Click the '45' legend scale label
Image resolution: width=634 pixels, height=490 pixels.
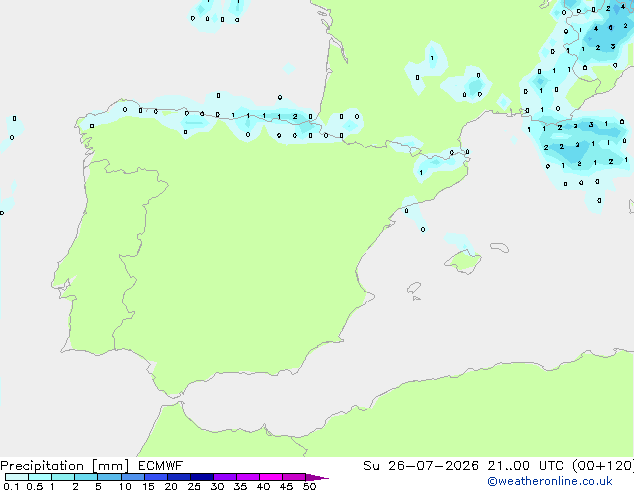point(286,486)
